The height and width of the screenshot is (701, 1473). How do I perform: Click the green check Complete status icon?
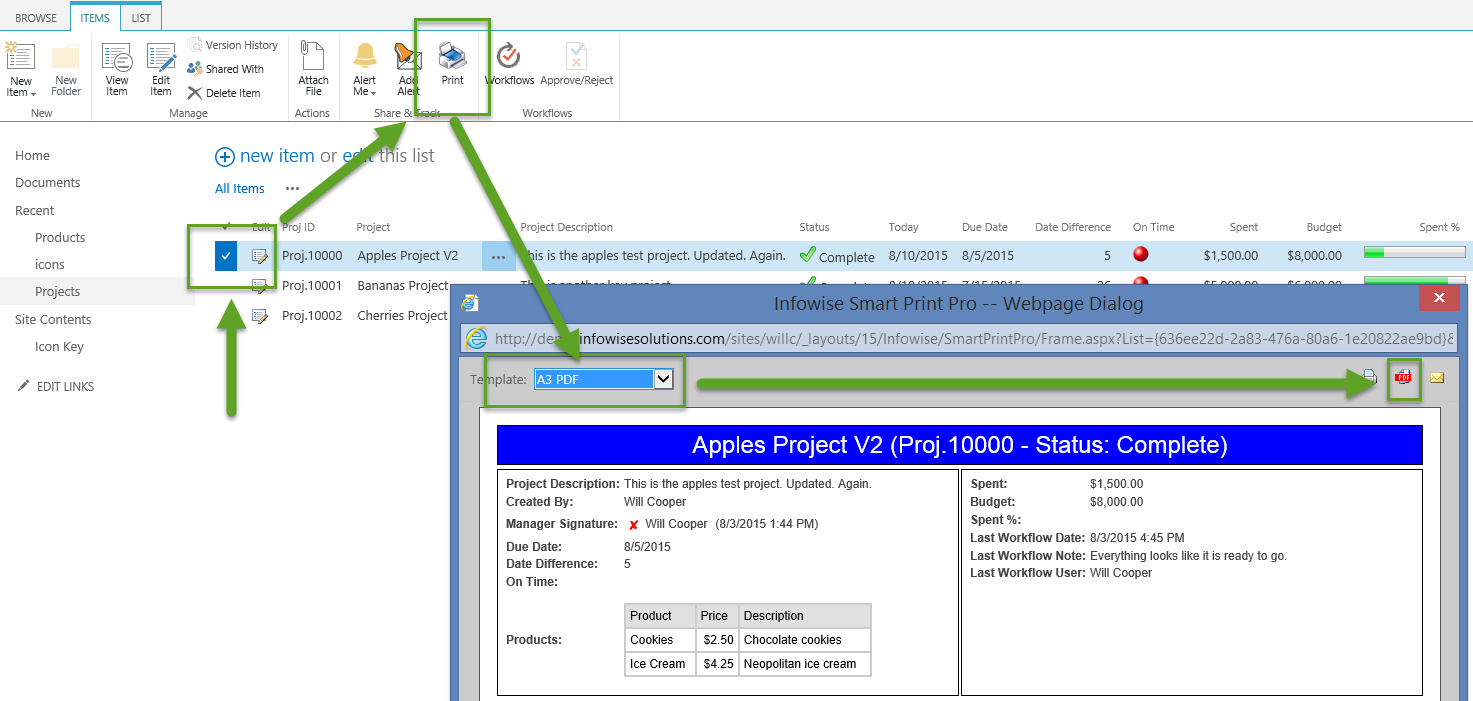[808, 255]
